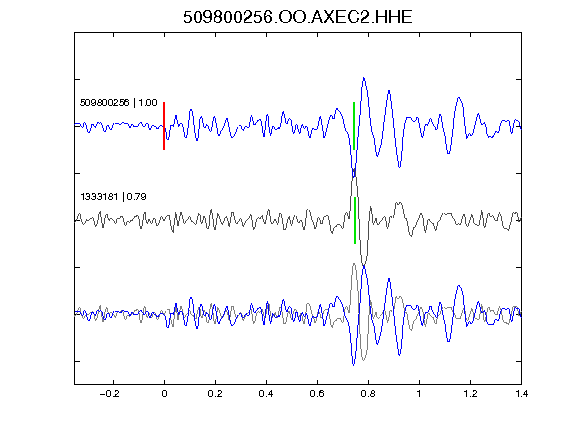The height and width of the screenshot is (432, 576).
Task: Click the x-axis tick label 1
Action: (419, 394)
